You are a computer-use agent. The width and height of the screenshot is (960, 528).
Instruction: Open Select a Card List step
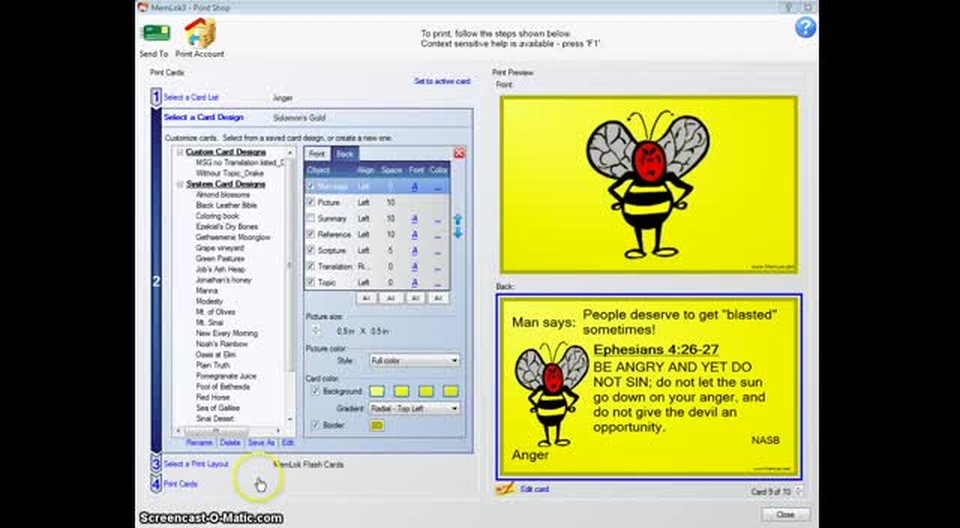coord(191,97)
